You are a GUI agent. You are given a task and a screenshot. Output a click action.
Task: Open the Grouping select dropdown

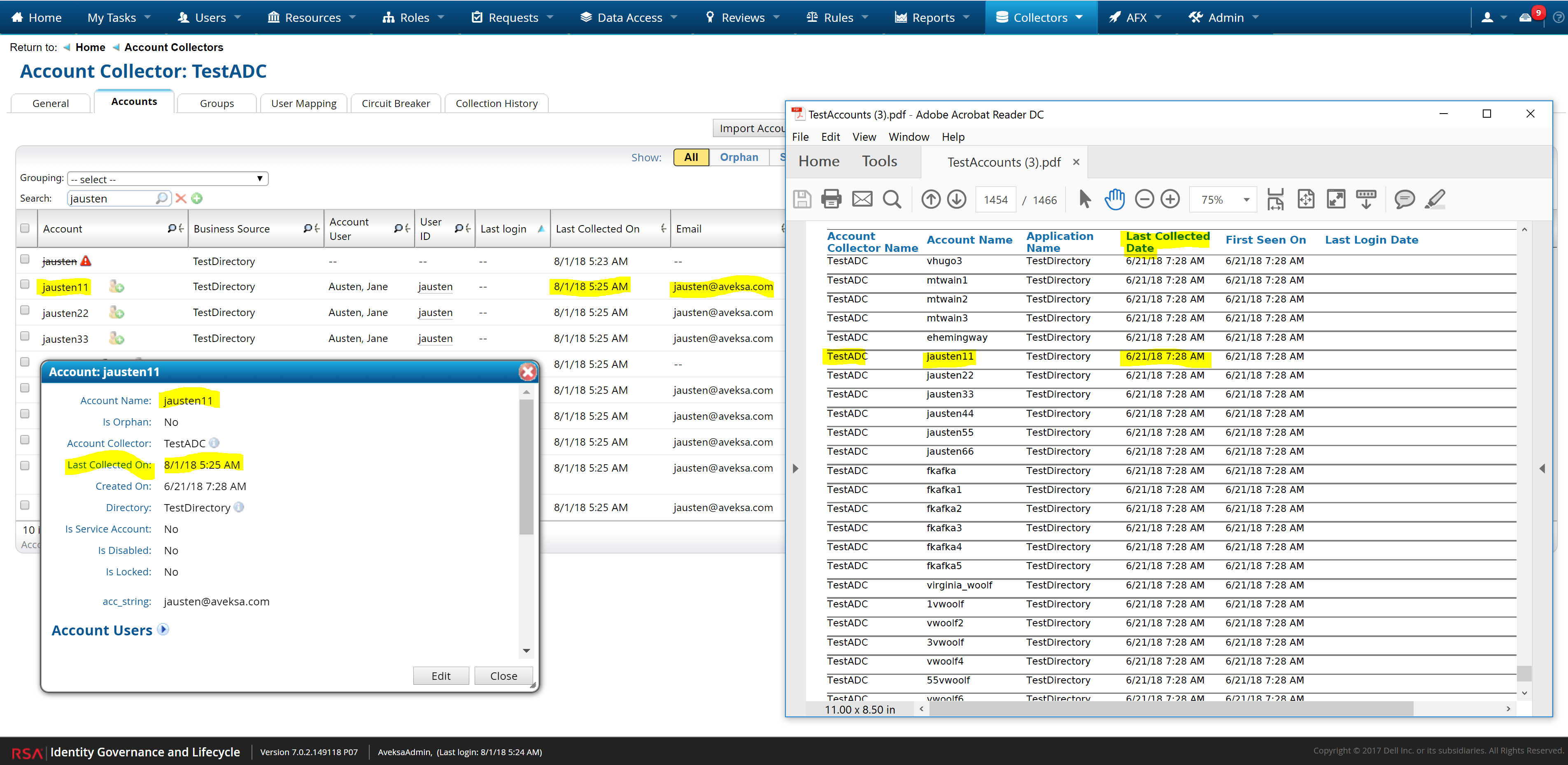click(x=168, y=179)
